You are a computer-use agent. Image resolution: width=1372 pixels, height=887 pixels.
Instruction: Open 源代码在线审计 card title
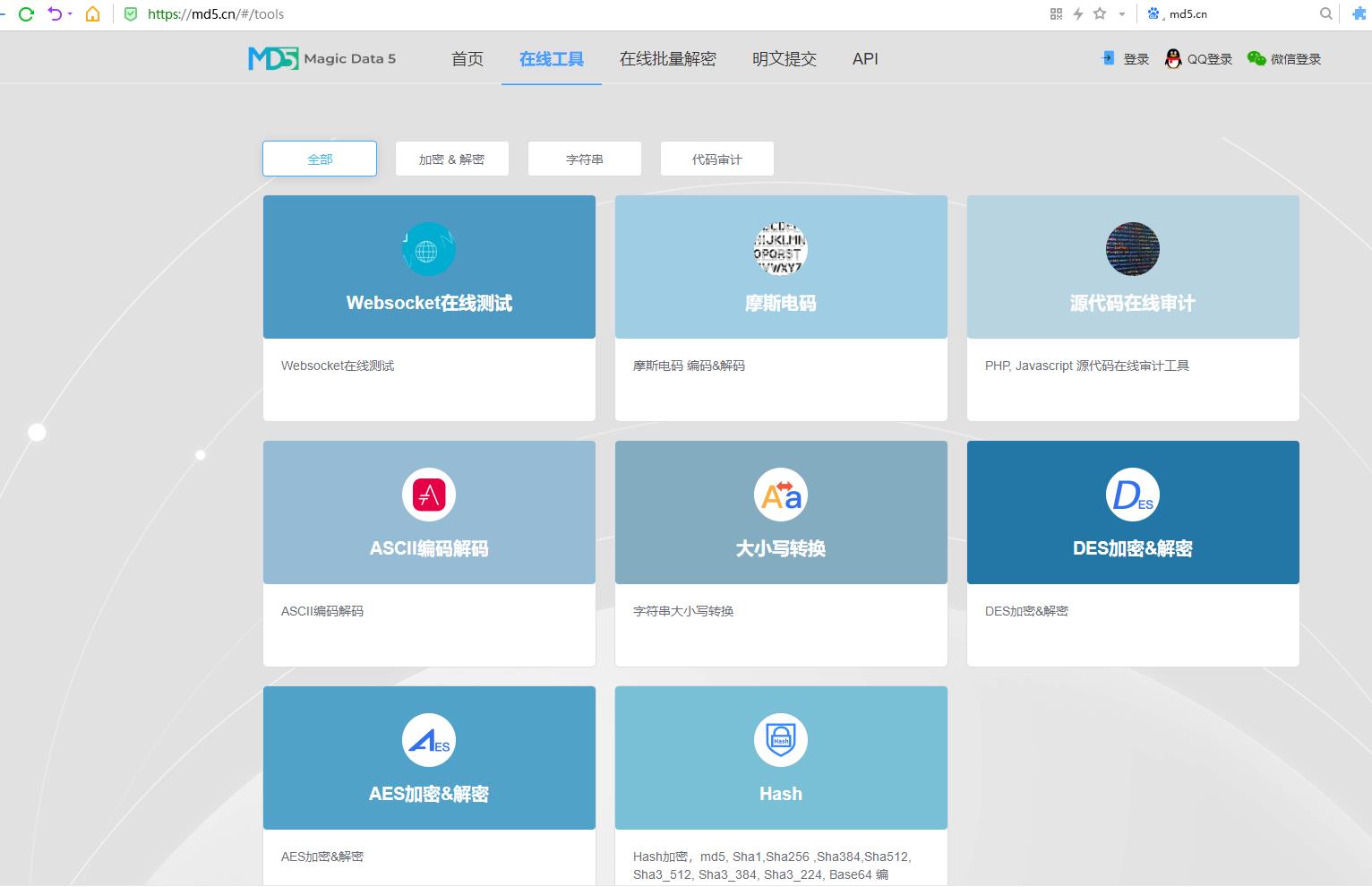tap(1133, 303)
